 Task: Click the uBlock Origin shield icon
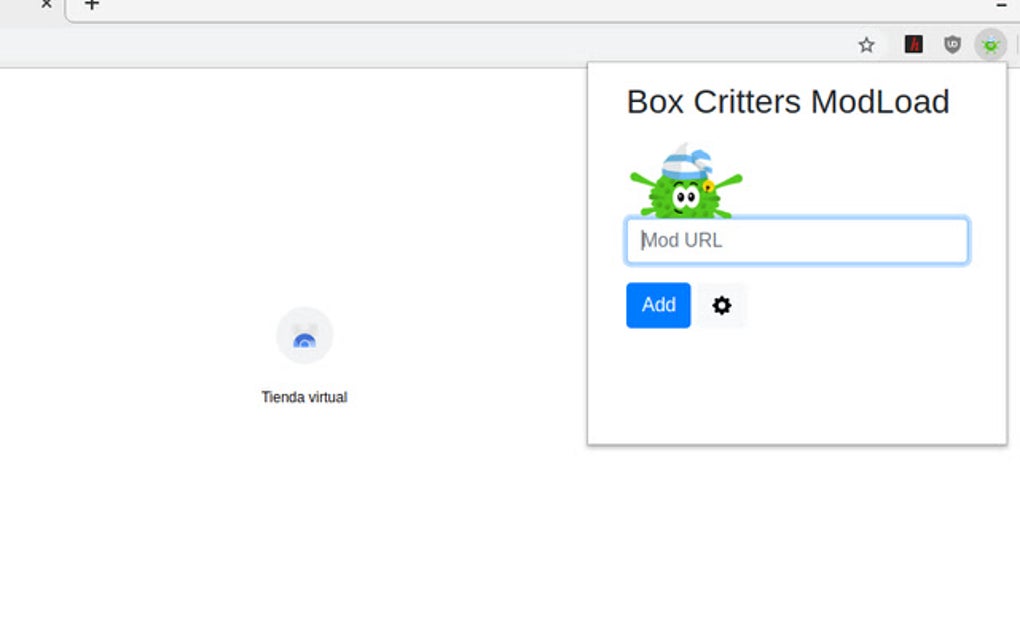[951, 44]
